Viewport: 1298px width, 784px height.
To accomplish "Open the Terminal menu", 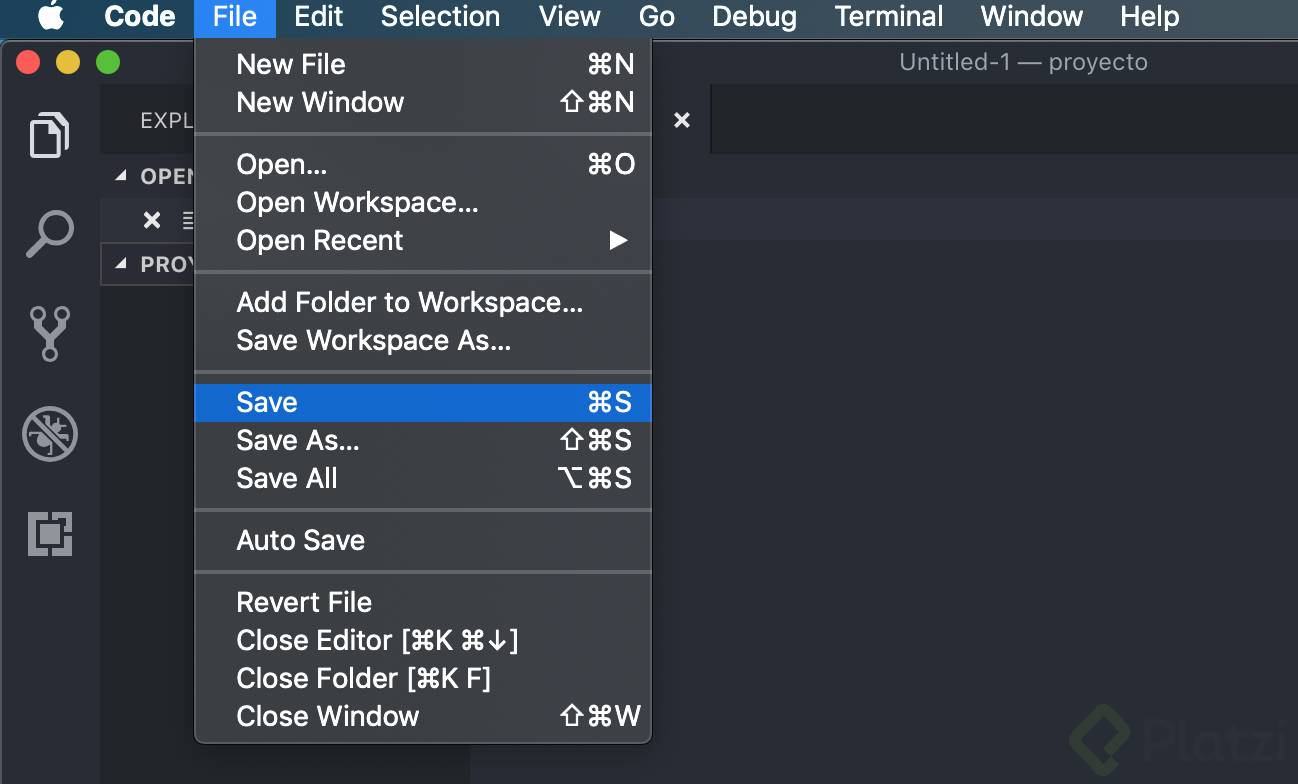I will click(889, 17).
